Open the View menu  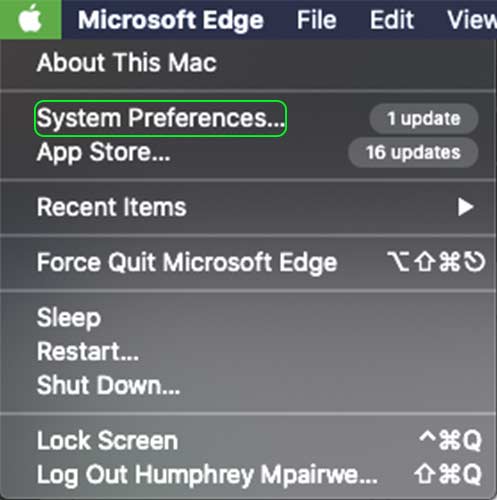472,20
